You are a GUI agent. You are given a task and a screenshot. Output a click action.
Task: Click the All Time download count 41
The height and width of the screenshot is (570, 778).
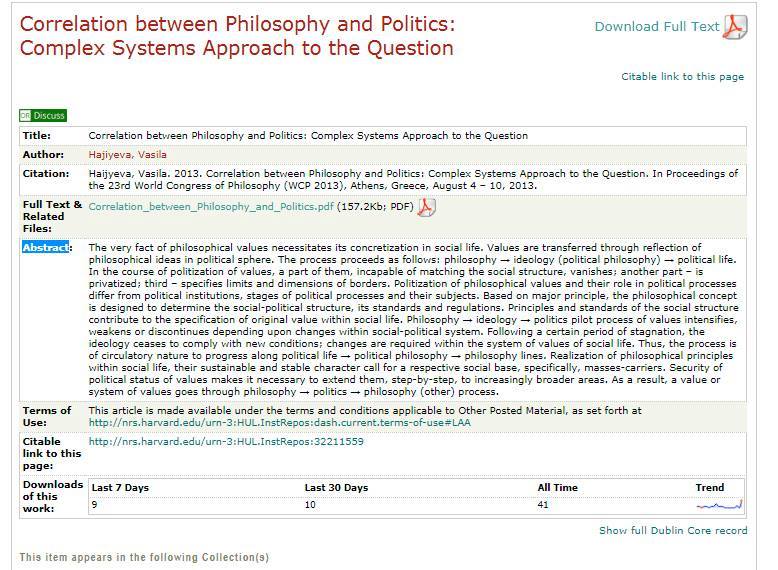coord(543,505)
